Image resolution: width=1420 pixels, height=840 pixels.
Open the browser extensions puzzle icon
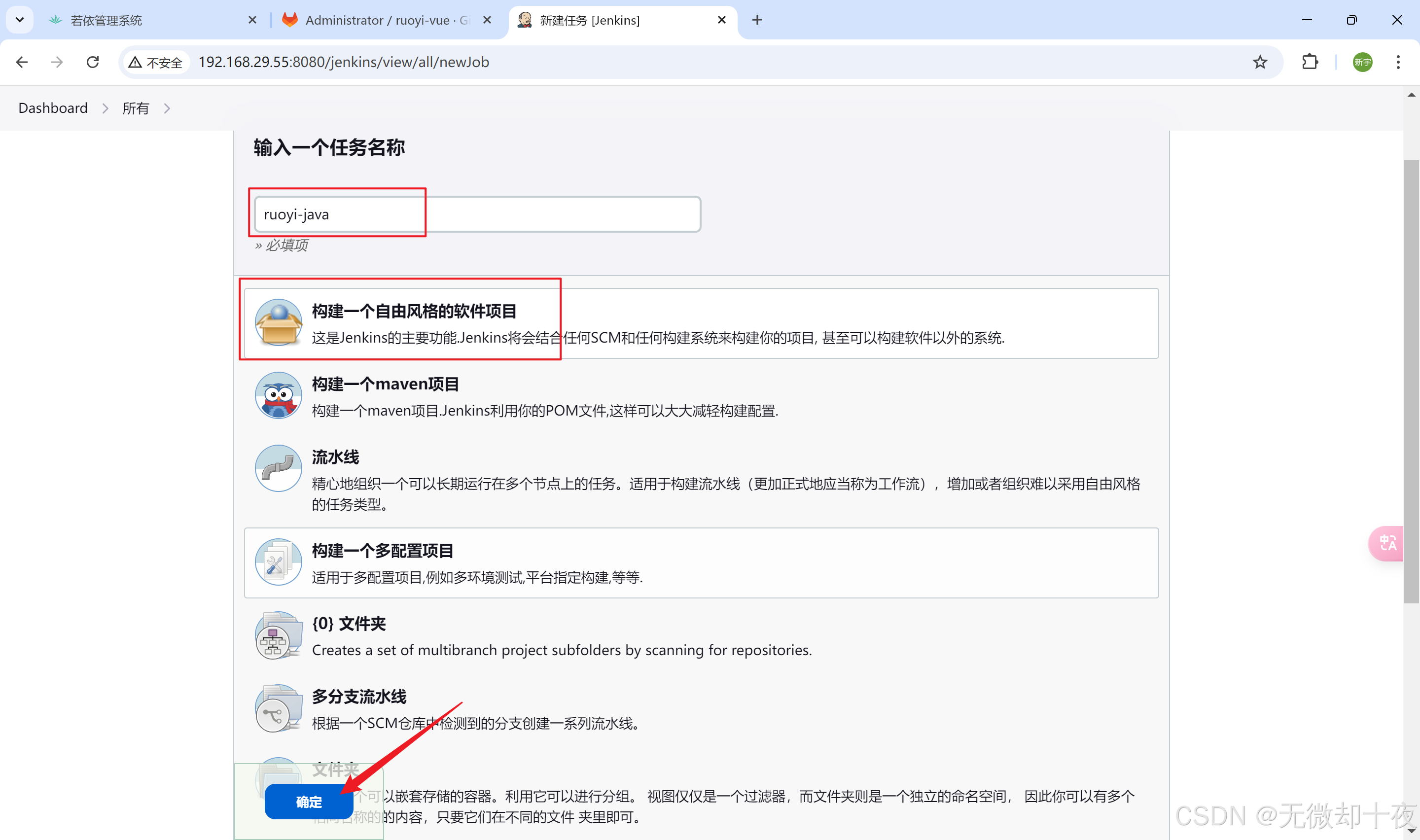(1310, 62)
